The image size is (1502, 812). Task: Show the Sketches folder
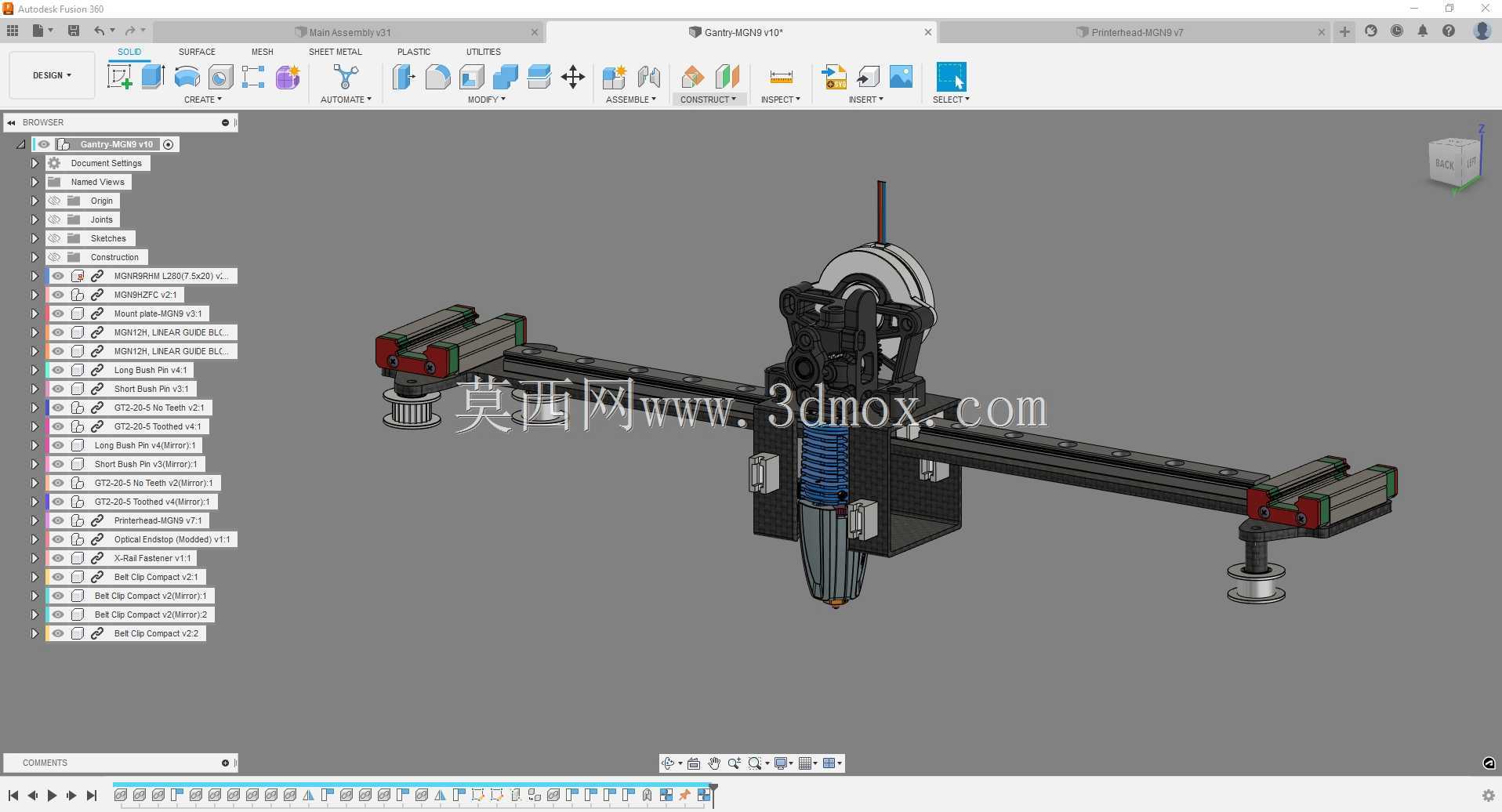(x=54, y=238)
